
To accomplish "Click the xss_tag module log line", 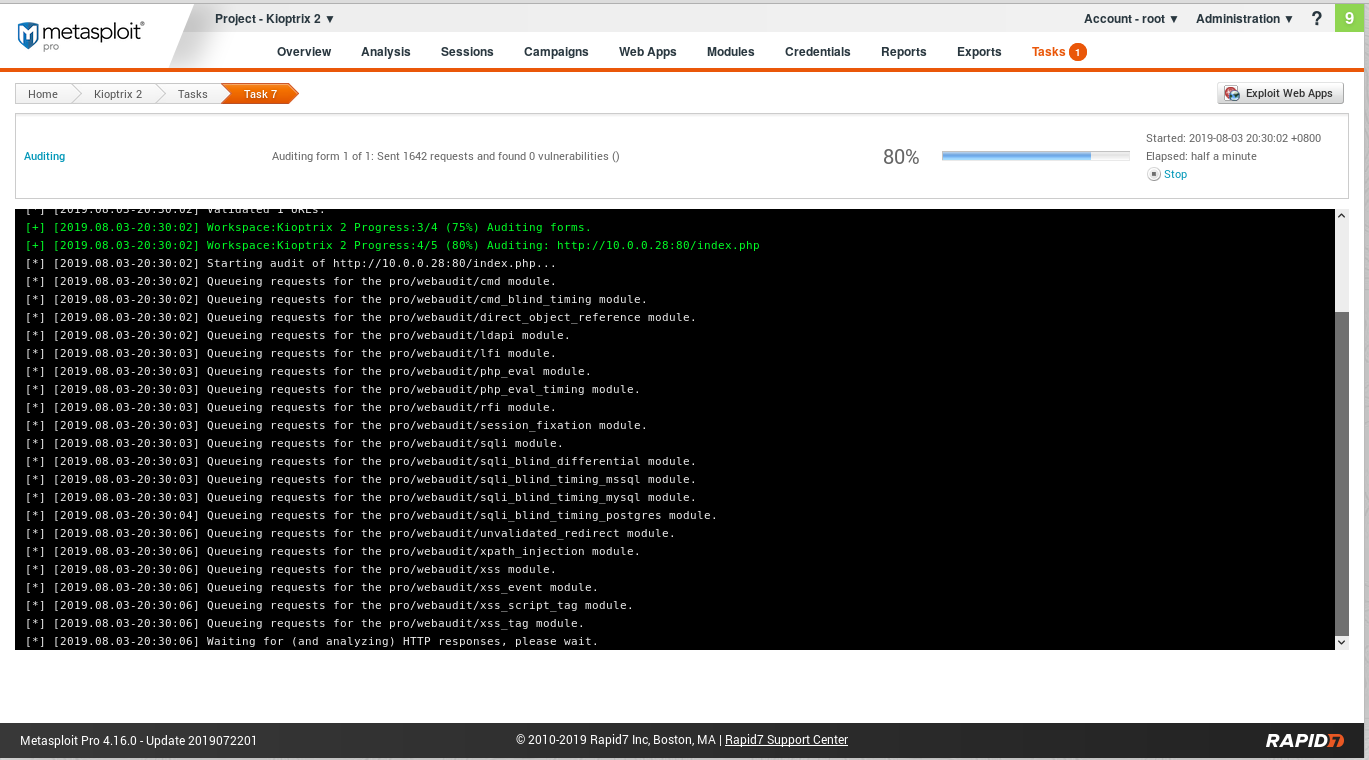I will click(305, 623).
